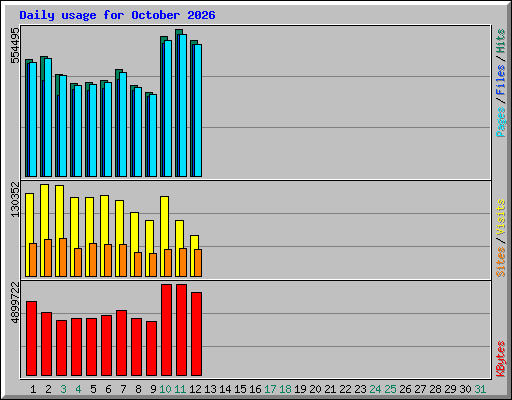Viewport: 512px width, 400px height.
Task: Click day label 15 on the x-axis
Action: coord(240,389)
